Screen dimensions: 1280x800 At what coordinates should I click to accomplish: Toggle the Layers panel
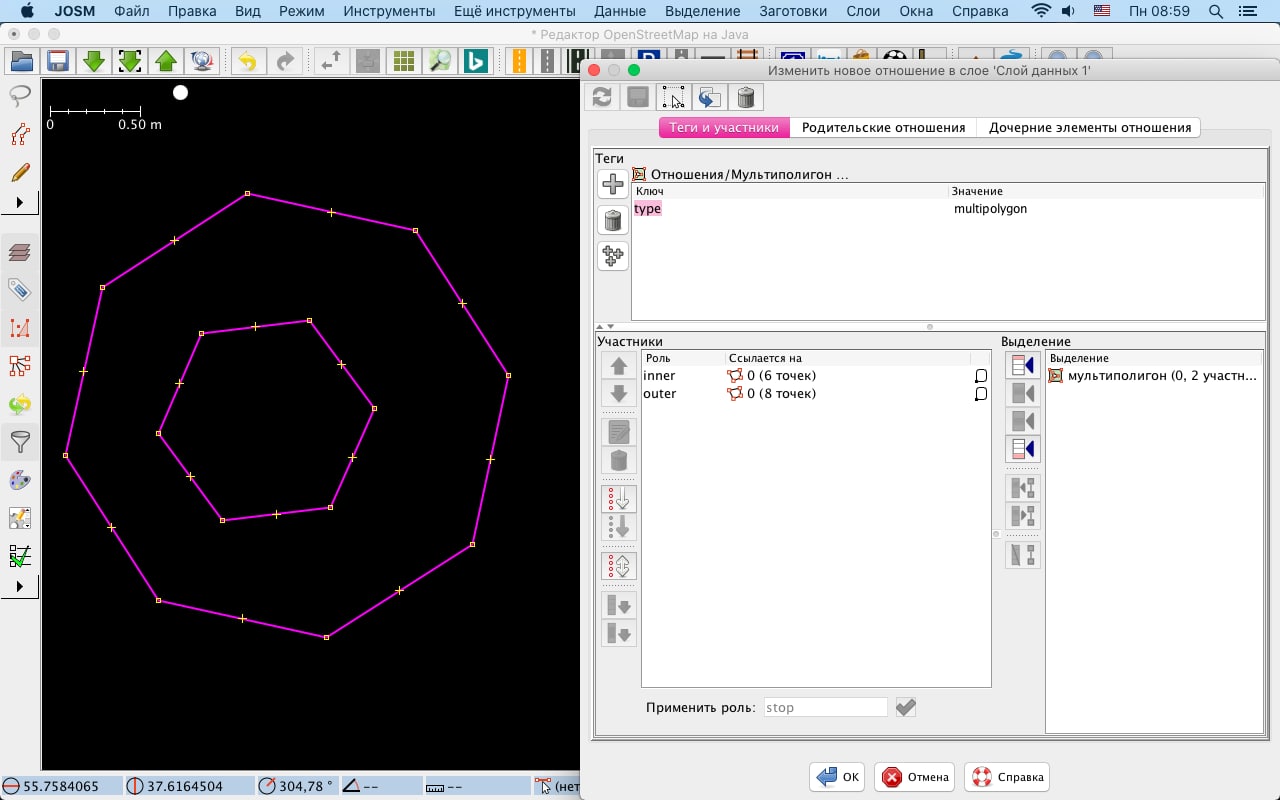tap(20, 252)
